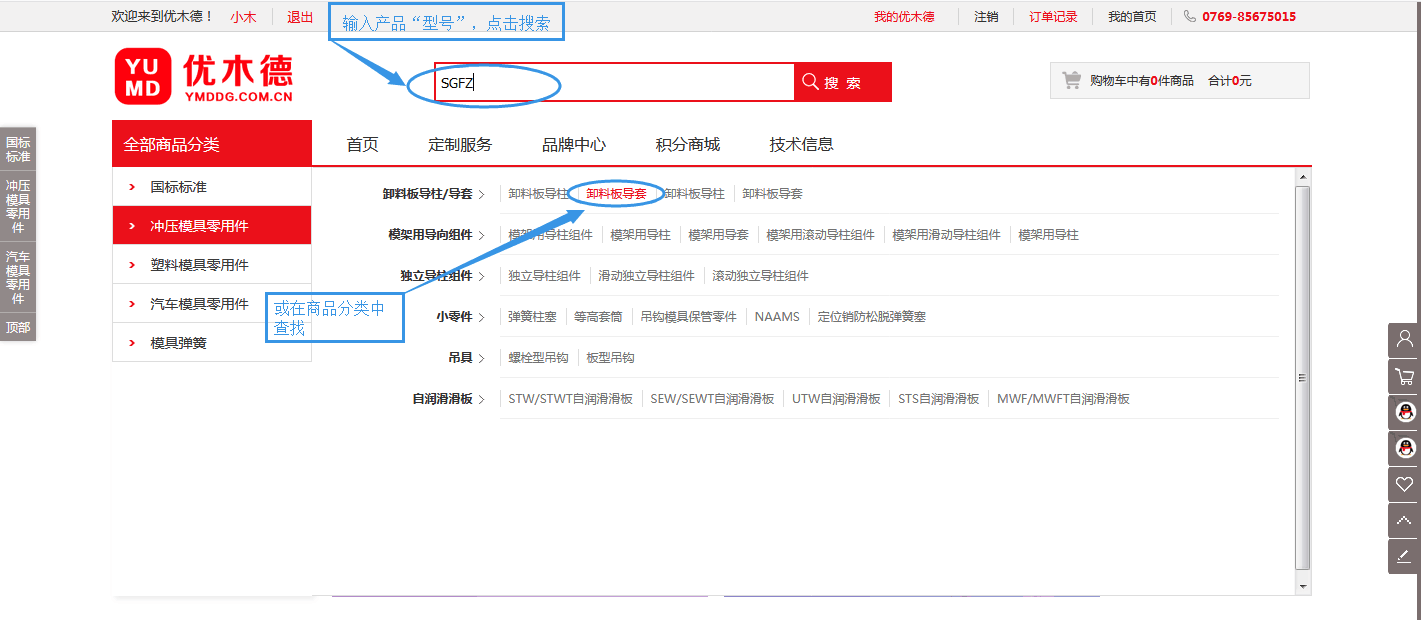Click the 冲压模具零用件 floating side tab

coord(18,206)
